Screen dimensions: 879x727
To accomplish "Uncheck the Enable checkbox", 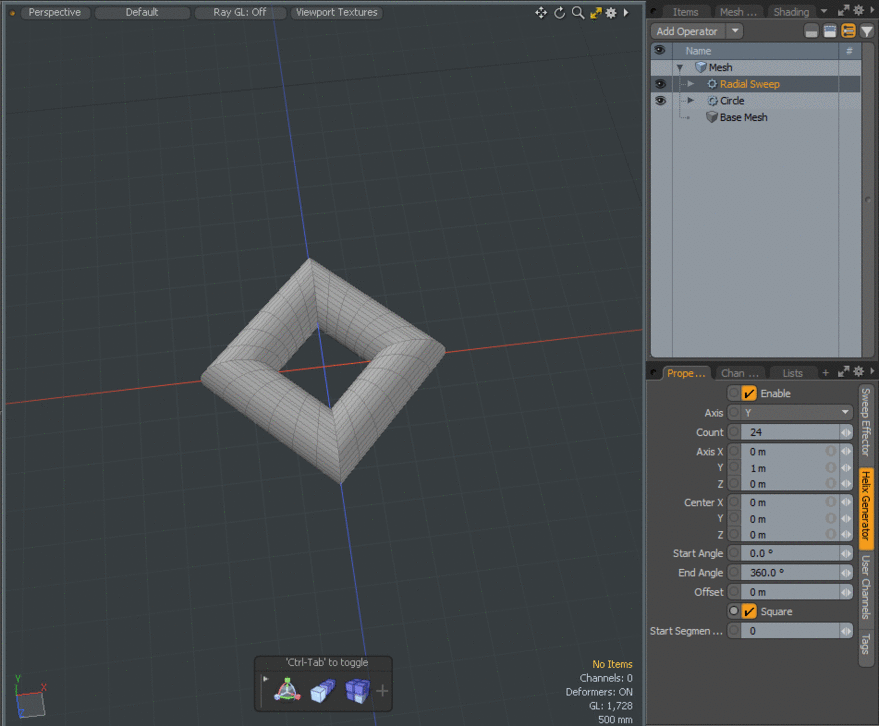I will click(749, 393).
